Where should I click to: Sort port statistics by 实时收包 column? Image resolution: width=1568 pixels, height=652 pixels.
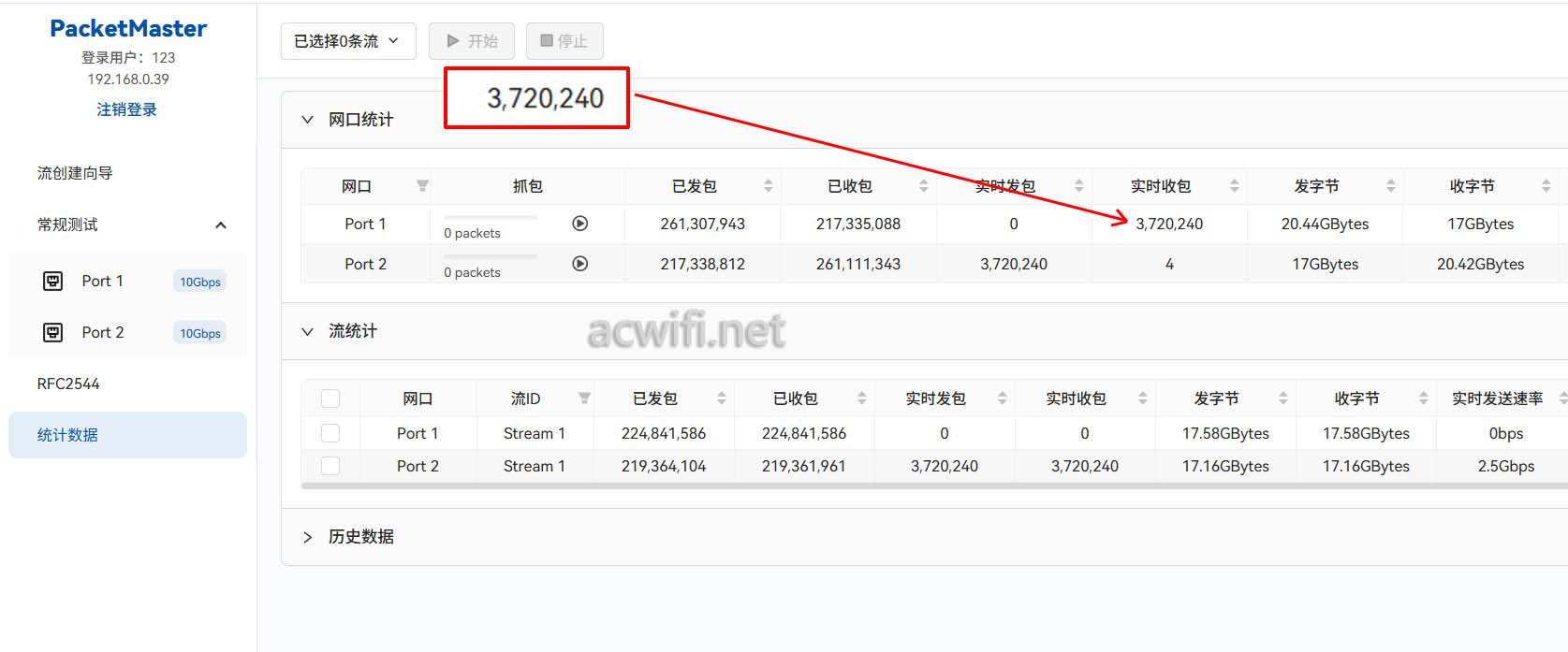(1234, 186)
